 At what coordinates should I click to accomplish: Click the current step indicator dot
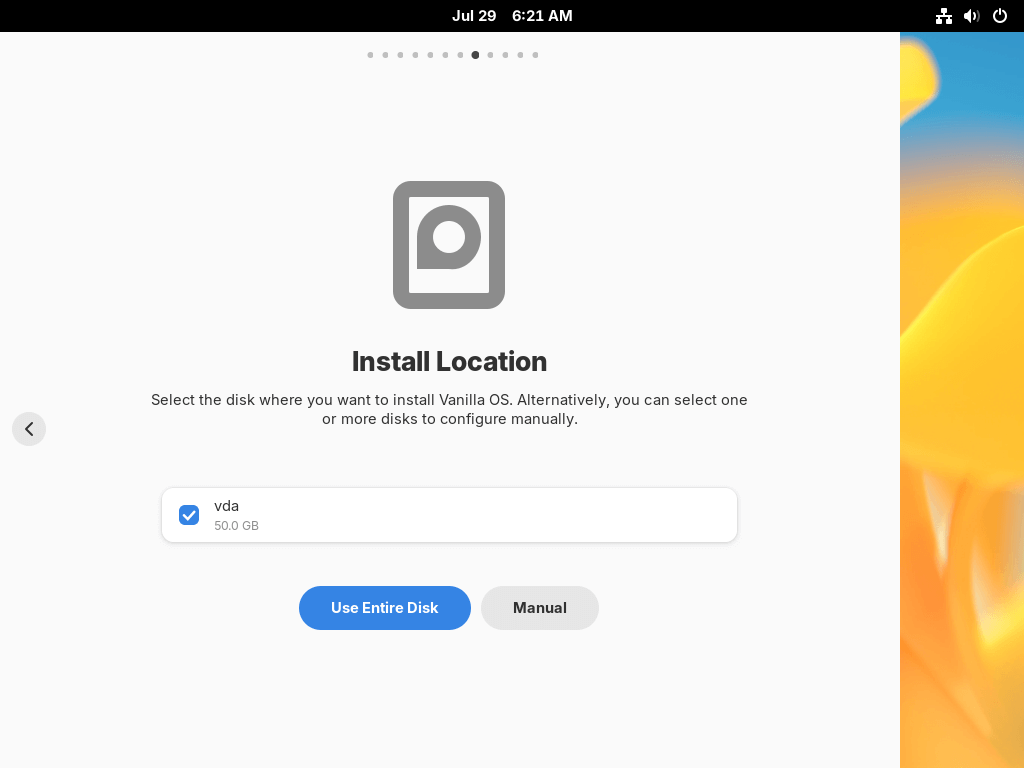pyautogui.click(x=475, y=55)
